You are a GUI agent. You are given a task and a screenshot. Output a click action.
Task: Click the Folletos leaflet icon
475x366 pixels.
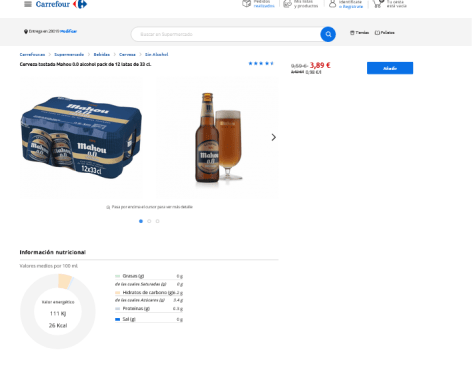click(377, 33)
